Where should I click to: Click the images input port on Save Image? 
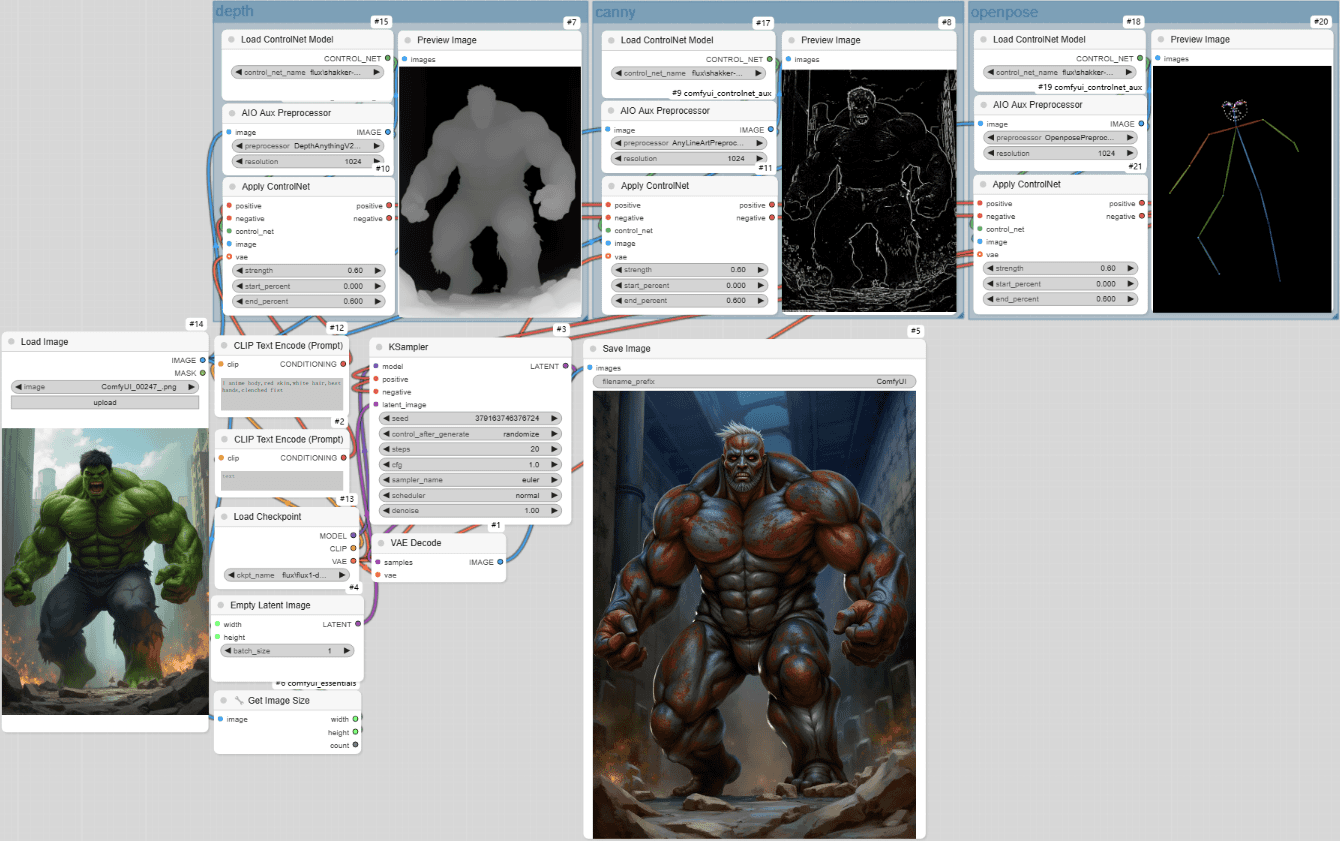(590, 368)
